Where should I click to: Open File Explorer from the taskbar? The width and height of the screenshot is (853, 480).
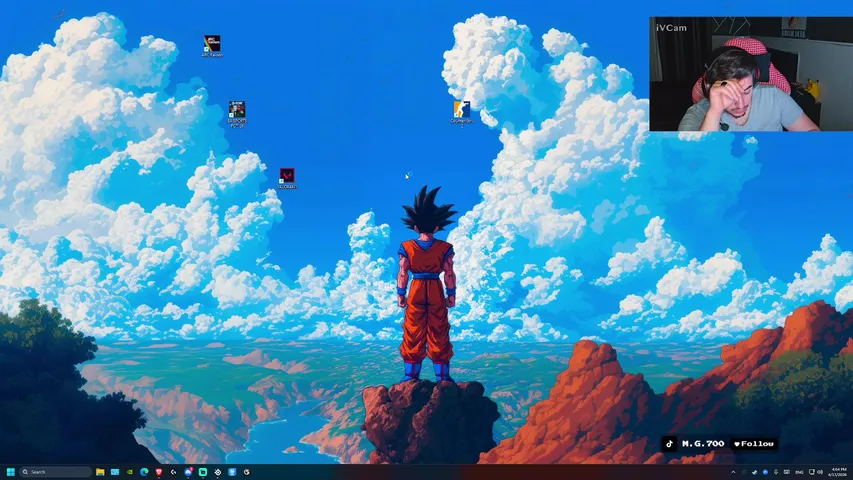click(x=100, y=472)
